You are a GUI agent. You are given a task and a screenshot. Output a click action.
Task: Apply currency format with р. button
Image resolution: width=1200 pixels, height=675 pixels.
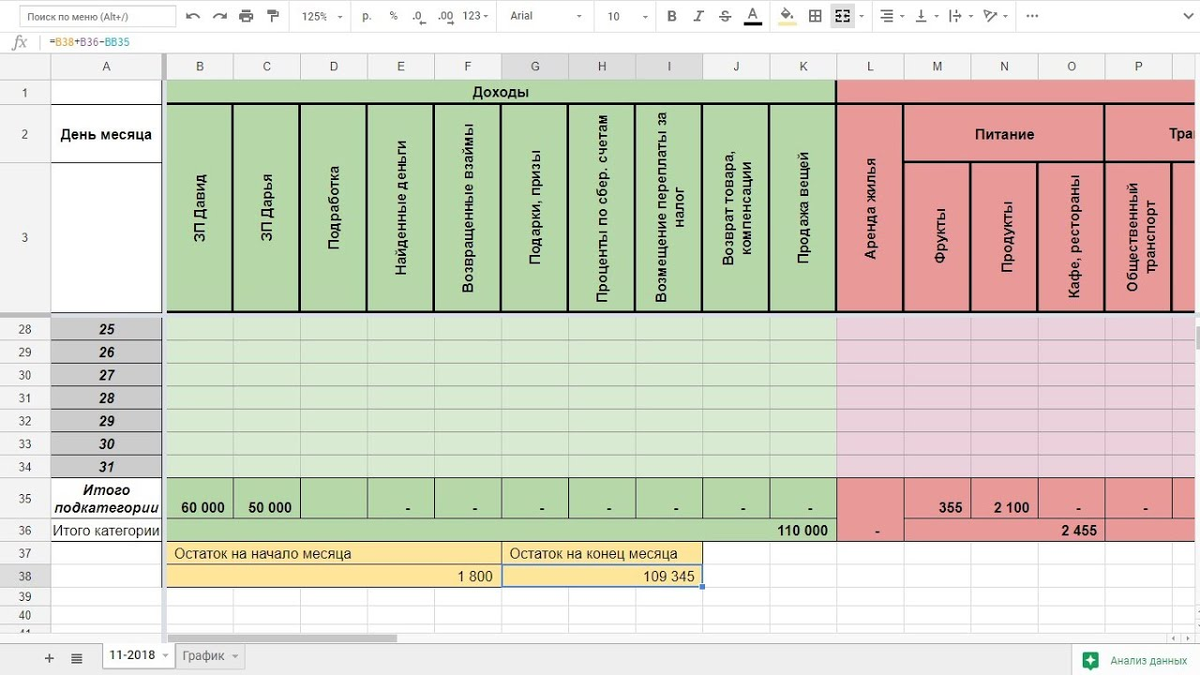[367, 16]
